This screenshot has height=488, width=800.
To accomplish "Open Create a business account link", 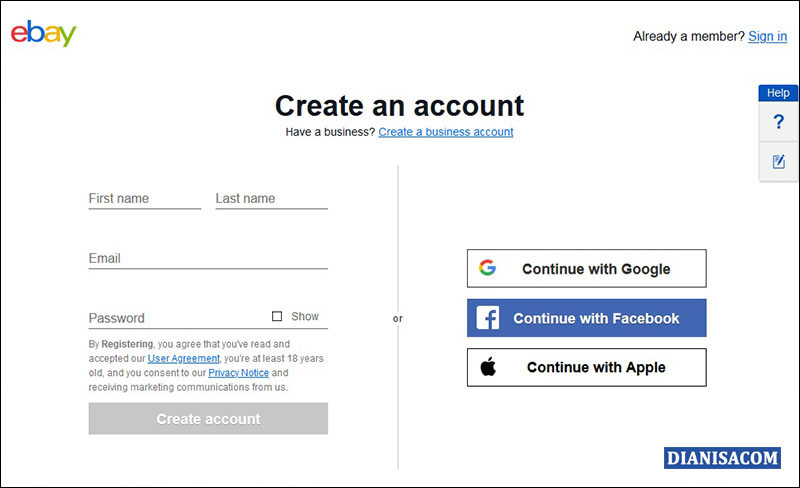I will (x=446, y=132).
